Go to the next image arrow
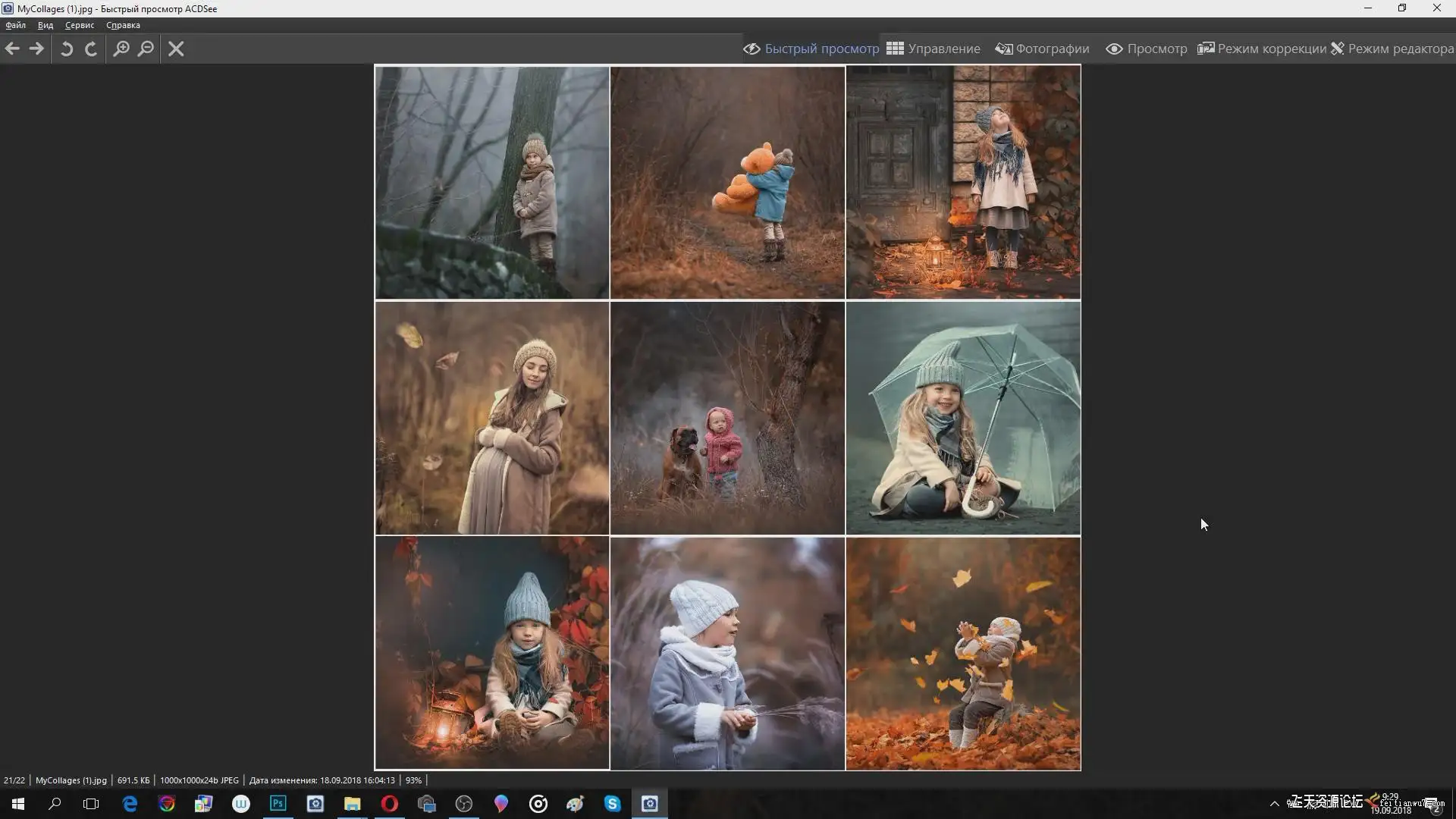Viewport: 1456px width, 819px height. [x=36, y=49]
